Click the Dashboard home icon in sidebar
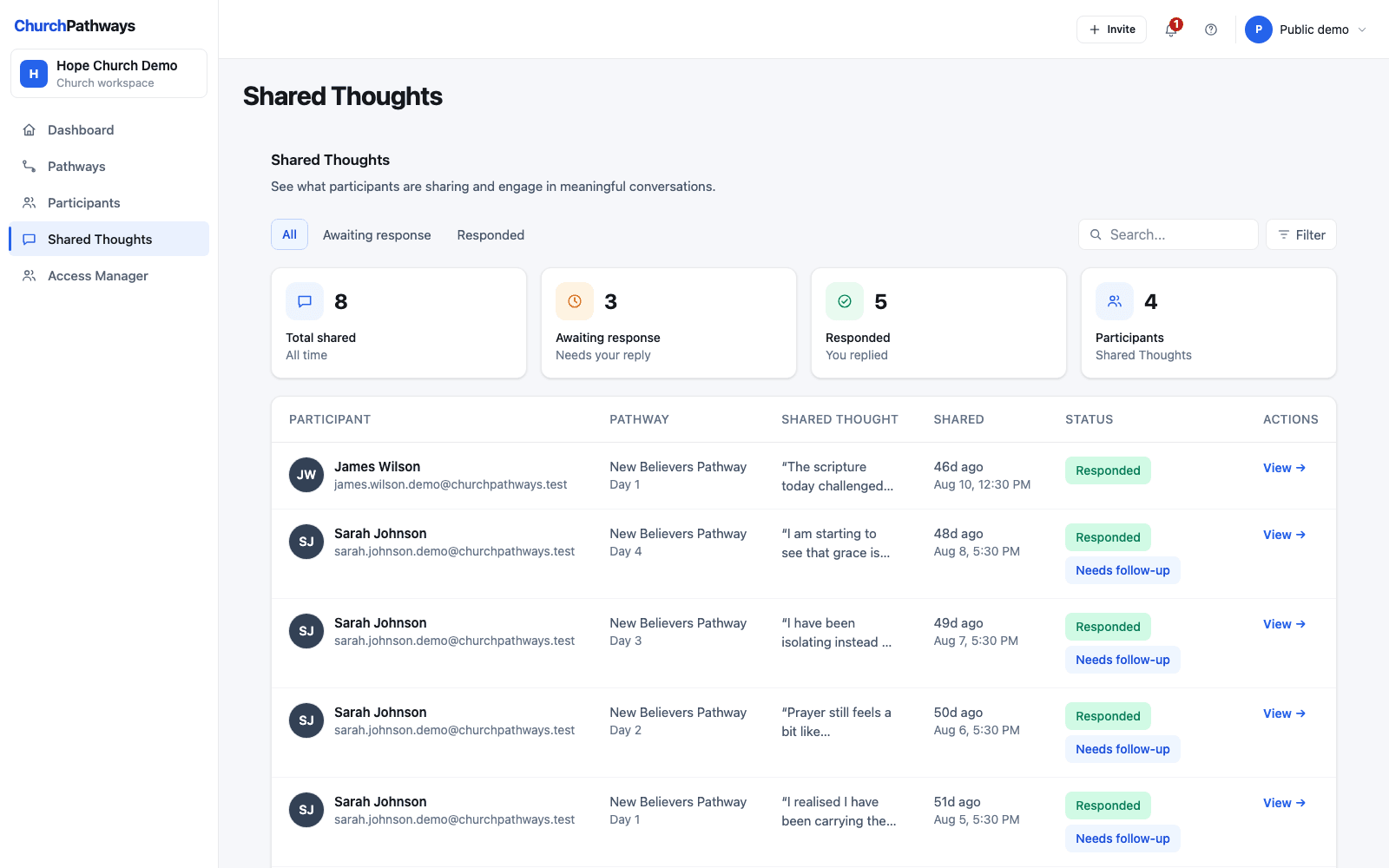The image size is (1389, 868). pyautogui.click(x=30, y=130)
